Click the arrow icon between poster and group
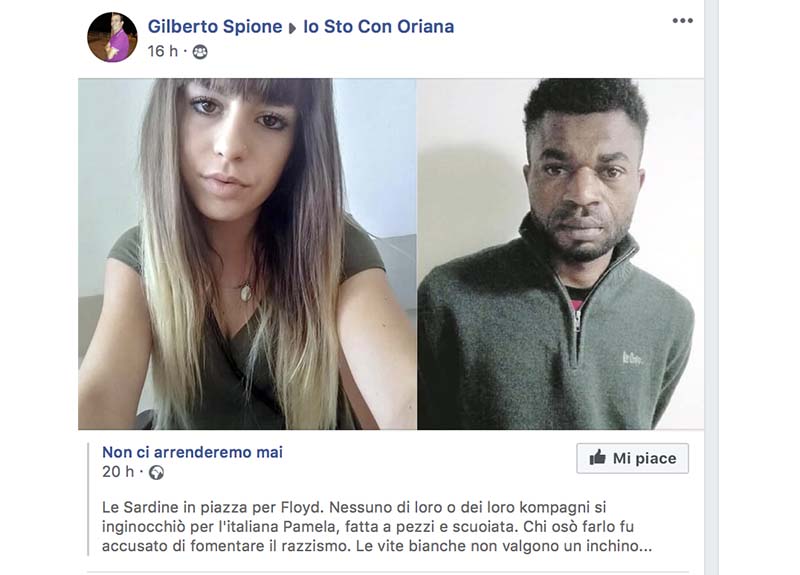The height and width of the screenshot is (575, 800). (x=292, y=28)
